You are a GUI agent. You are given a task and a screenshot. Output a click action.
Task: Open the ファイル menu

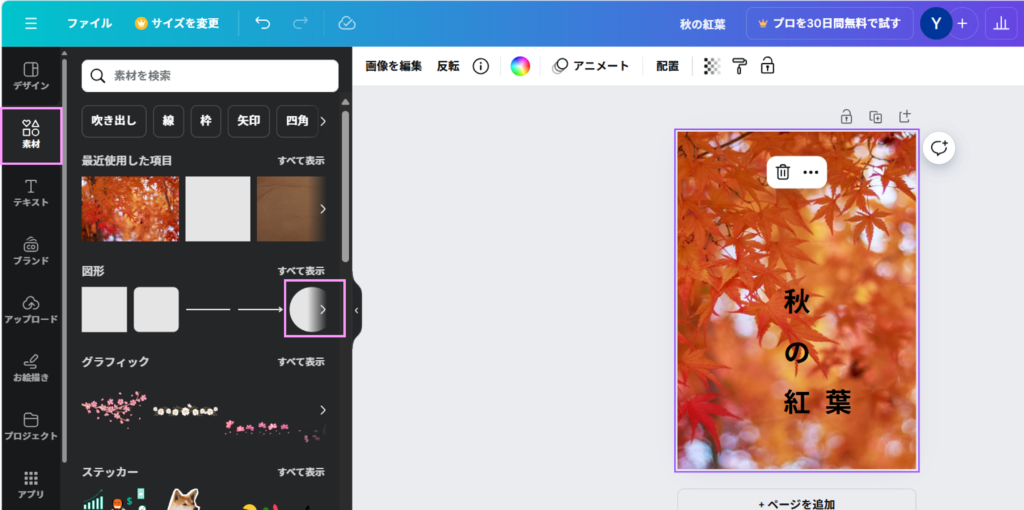[89, 23]
